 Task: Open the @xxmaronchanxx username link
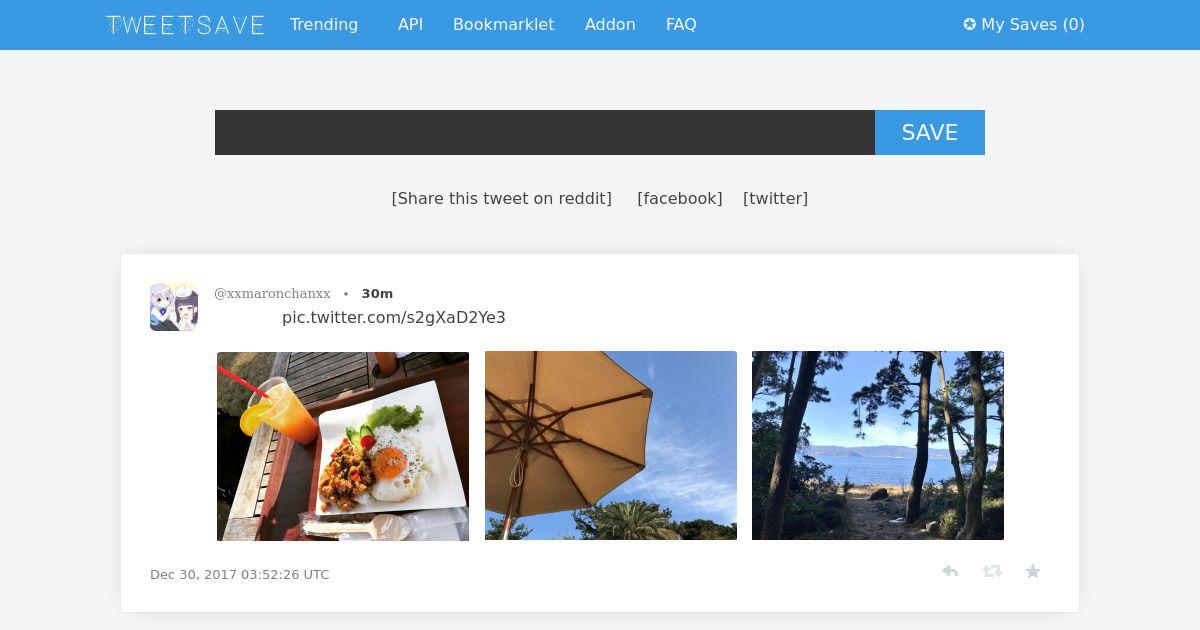(272, 293)
